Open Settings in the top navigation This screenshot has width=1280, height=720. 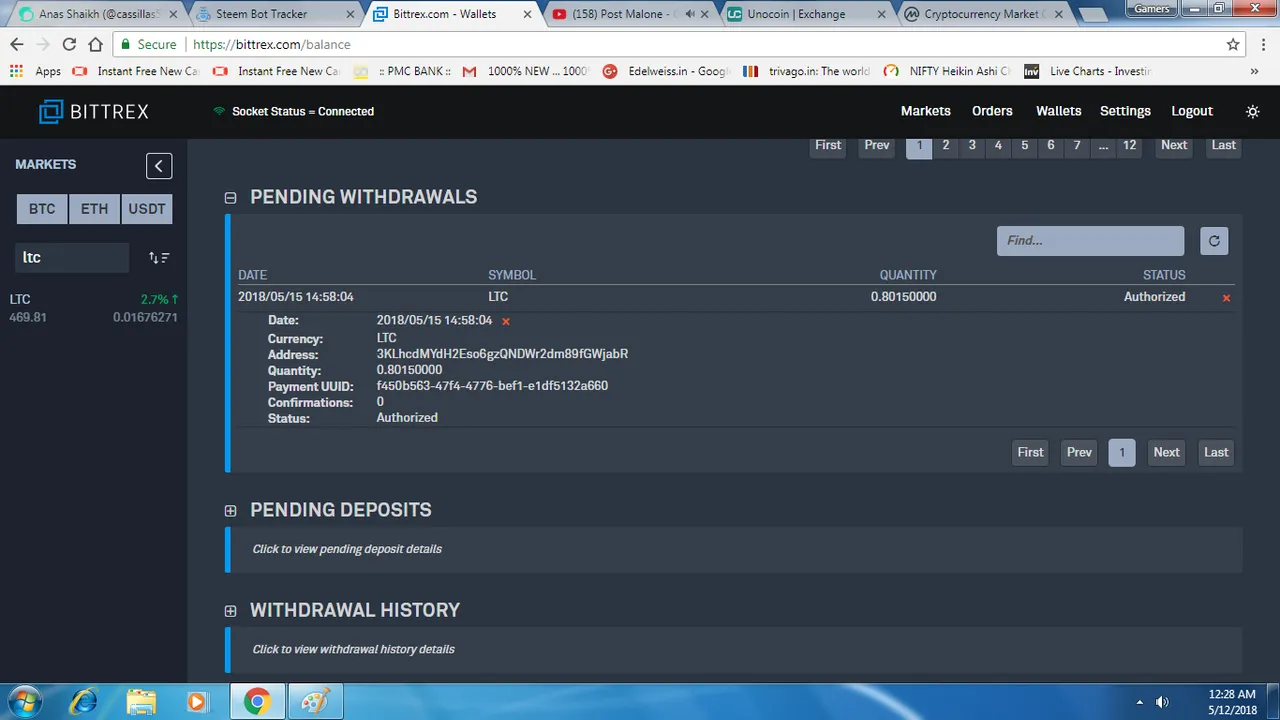pos(1125,111)
